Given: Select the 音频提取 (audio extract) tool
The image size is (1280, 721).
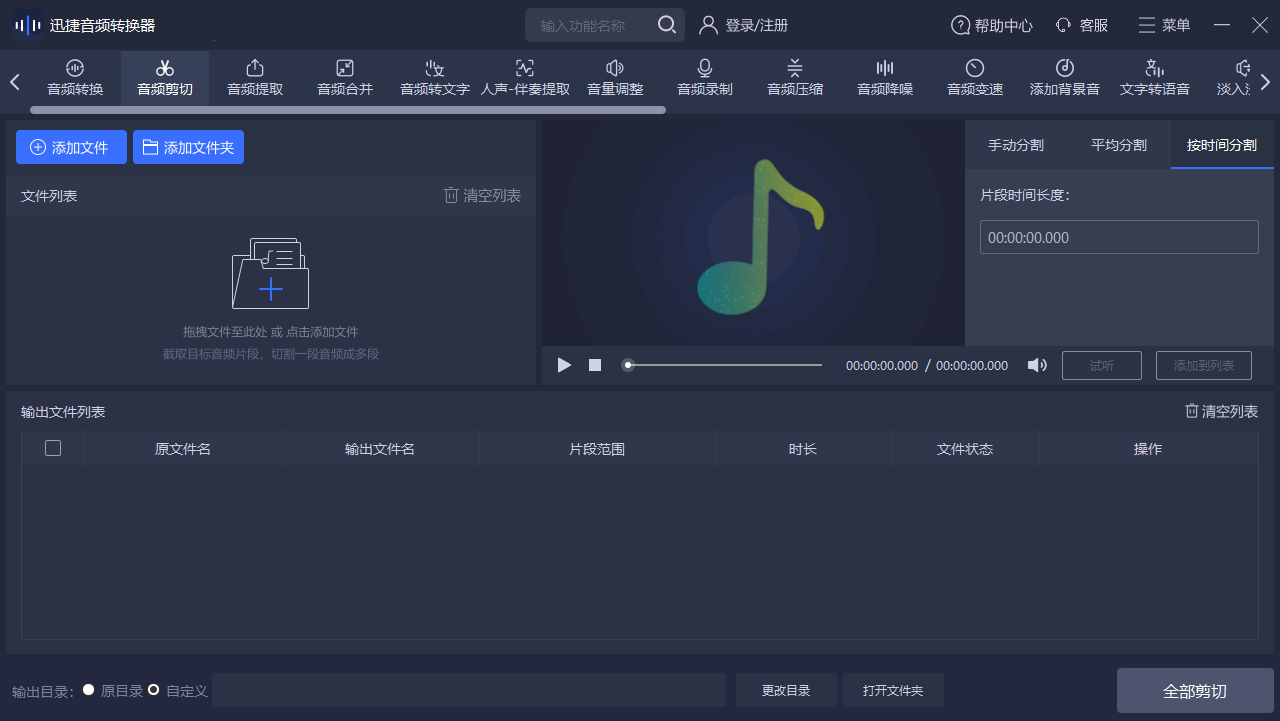Looking at the screenshot, I should click(x=254, y=78).
